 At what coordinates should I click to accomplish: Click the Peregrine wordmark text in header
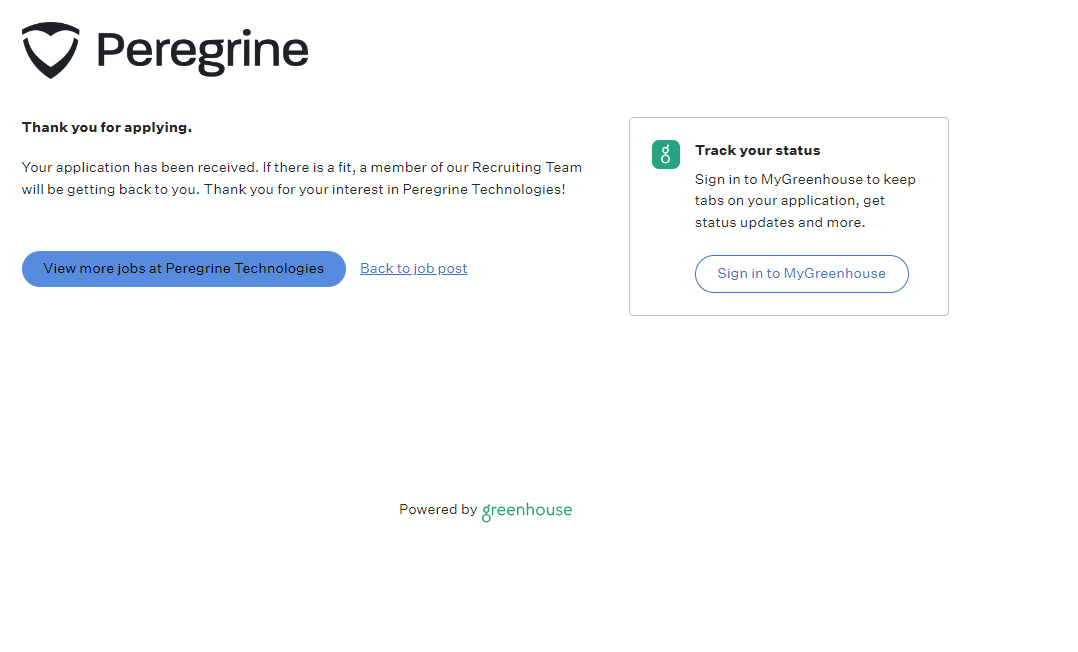(203, 50)
